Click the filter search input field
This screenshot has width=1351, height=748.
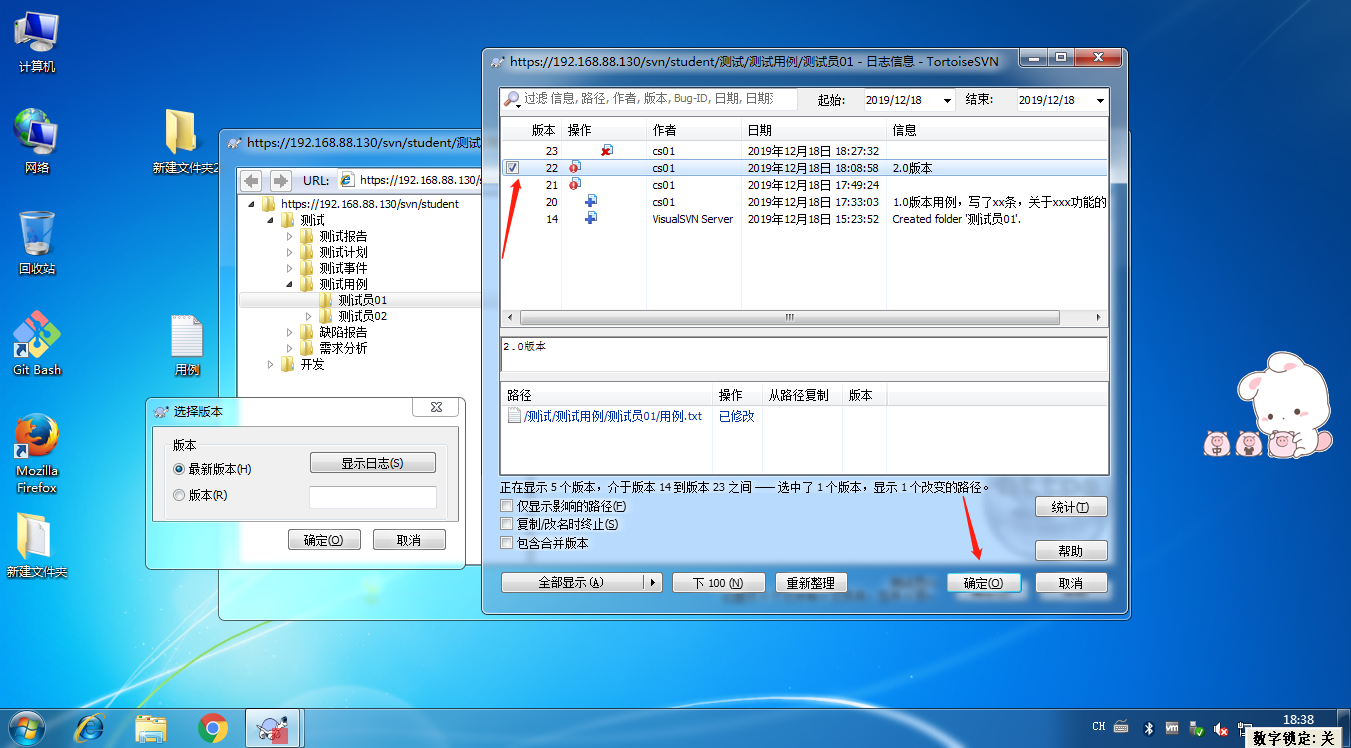click(660, 99)
